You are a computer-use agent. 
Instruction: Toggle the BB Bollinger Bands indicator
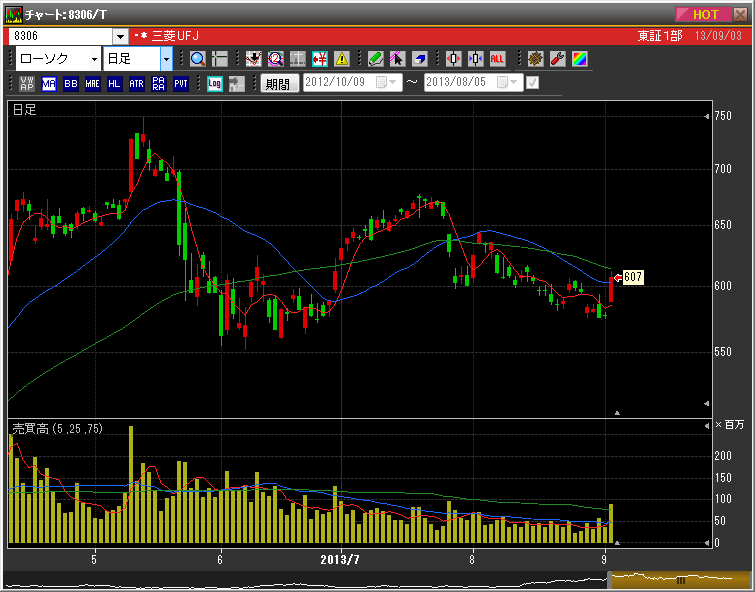71,84
